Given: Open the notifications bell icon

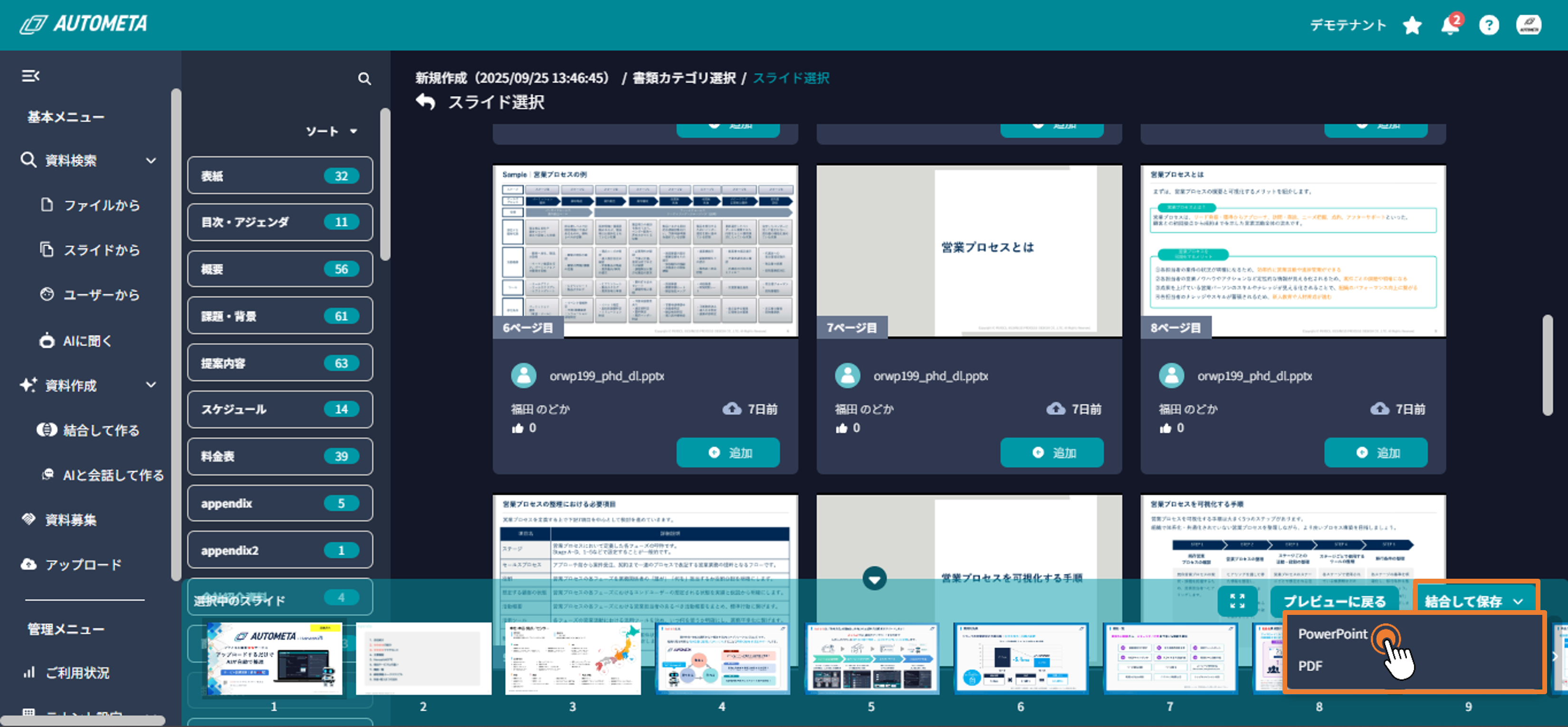Looking at the screenshot, I should [x=1450, y=26].
